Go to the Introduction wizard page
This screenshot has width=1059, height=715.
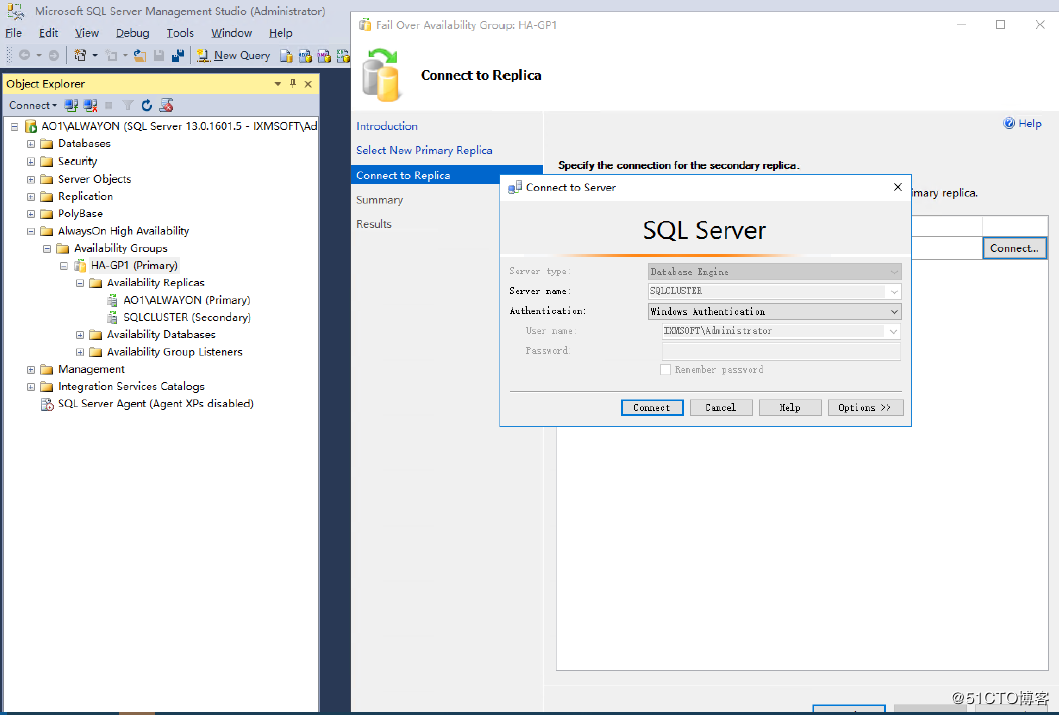(387, 126)
